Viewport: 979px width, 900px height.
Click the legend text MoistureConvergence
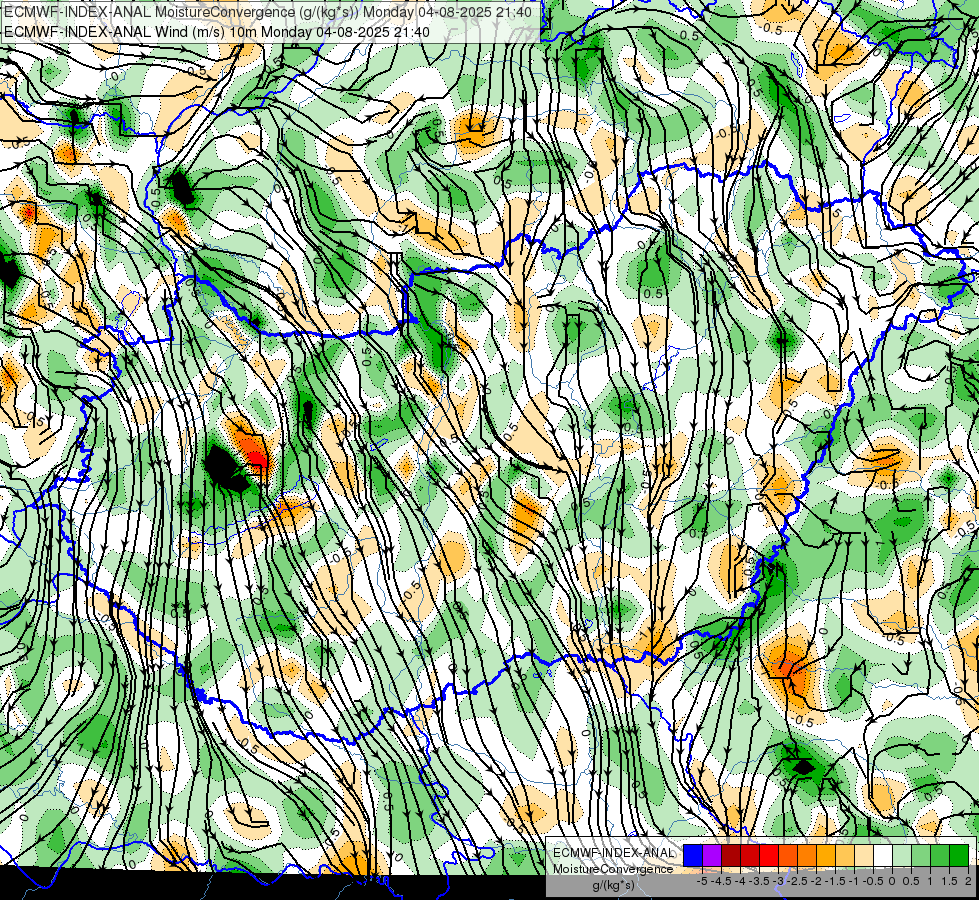613,869
